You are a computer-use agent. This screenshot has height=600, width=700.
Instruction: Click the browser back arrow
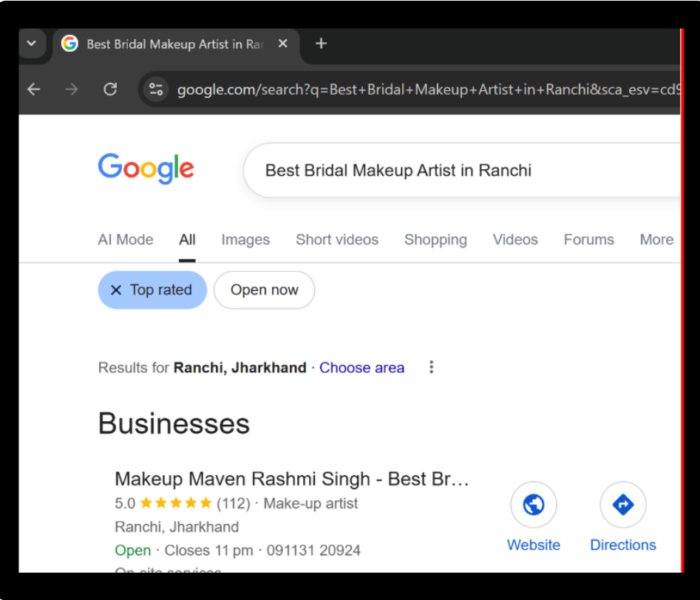pyautogui.click(x=34, y=89)
